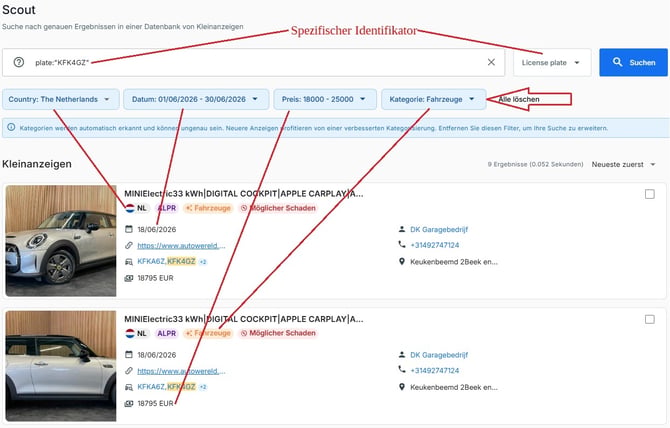Change the Neueste zuerst sort order
This screenshot has width=670, height=428.
tap(623, 164)
